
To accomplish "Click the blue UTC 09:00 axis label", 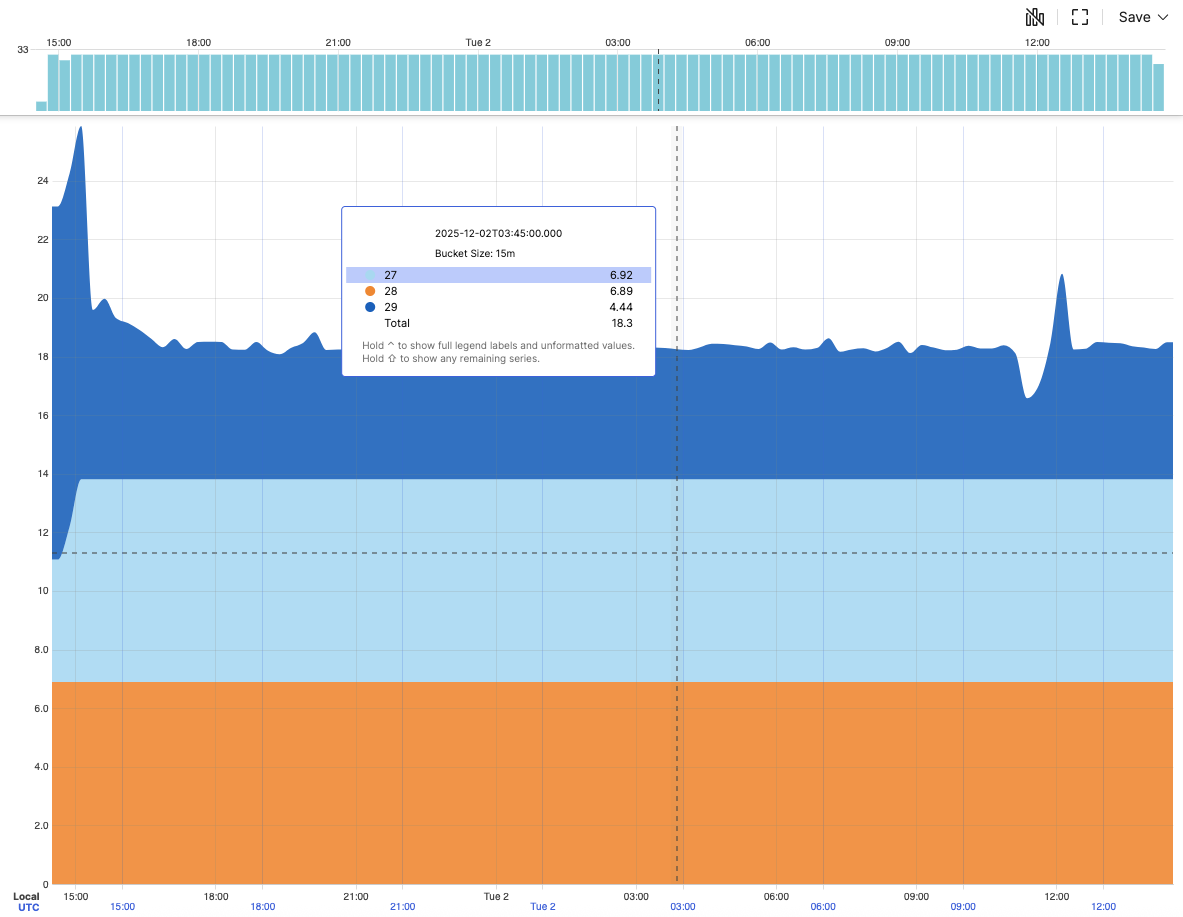I will pos(963,907).
